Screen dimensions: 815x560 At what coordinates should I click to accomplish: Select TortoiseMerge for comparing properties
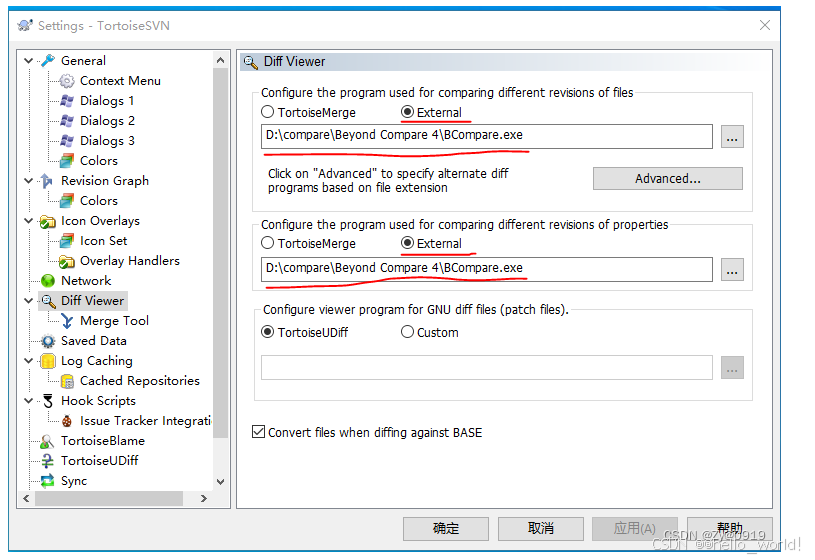pos(268,243)
